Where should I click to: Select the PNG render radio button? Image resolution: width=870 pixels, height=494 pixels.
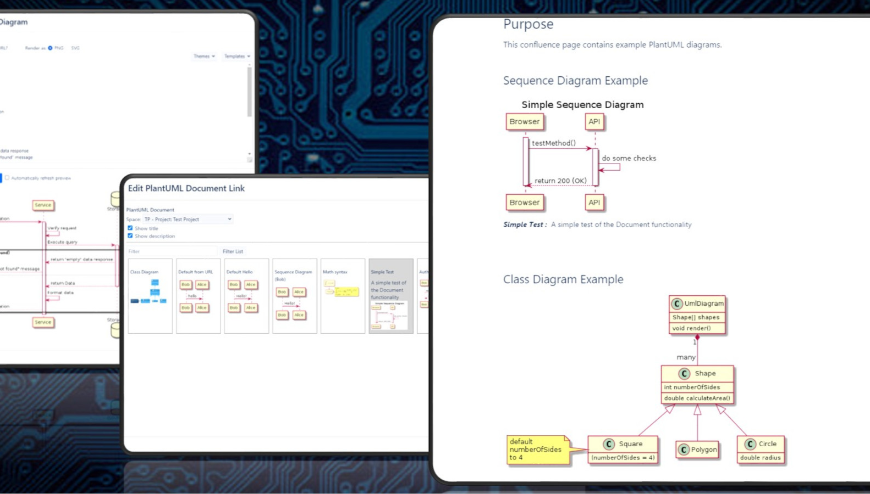point(50,47)
